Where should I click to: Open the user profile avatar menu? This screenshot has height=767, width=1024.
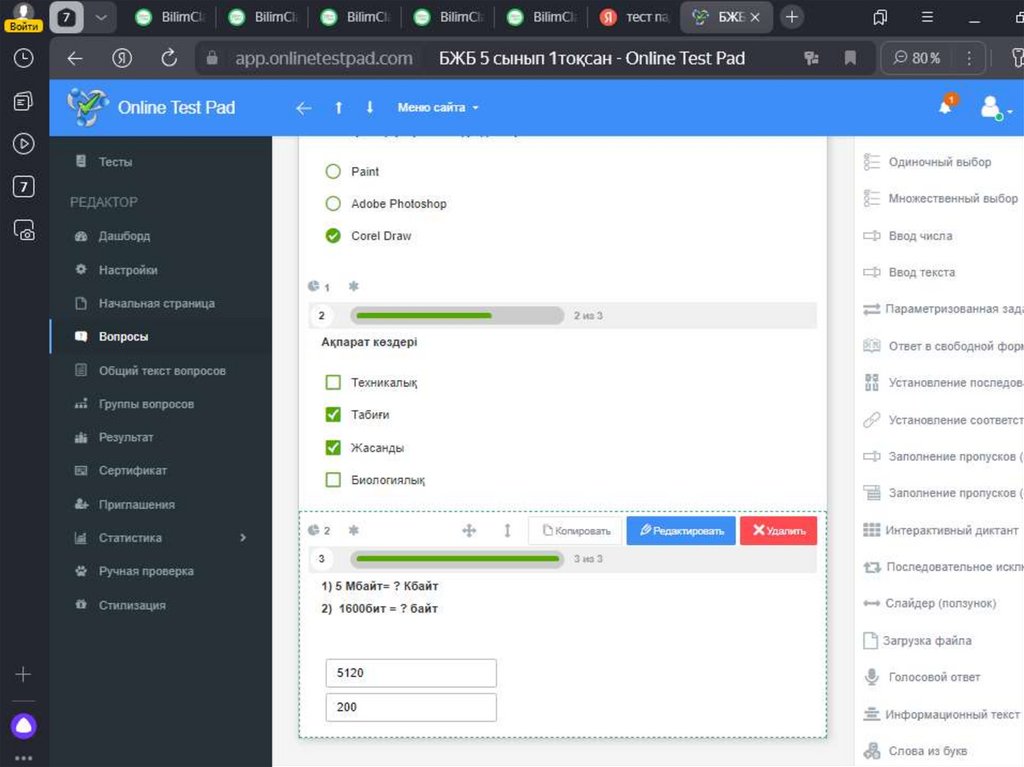993,107
